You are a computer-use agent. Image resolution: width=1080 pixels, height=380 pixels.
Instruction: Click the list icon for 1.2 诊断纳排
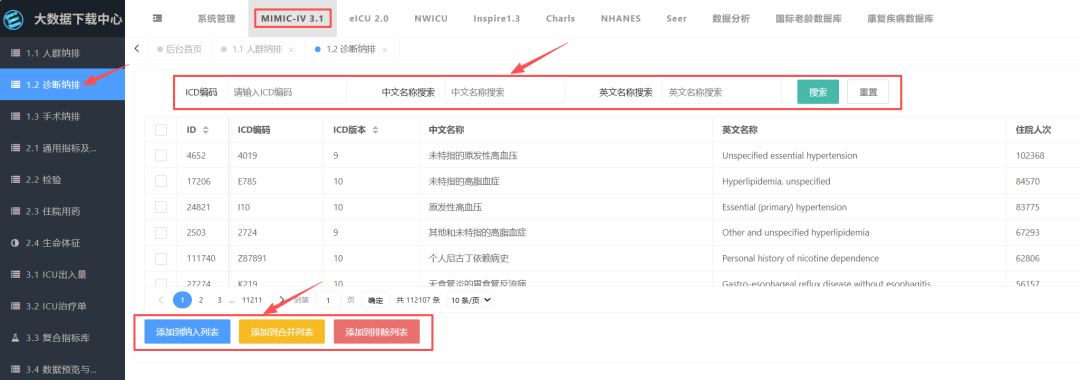[15, 85]
